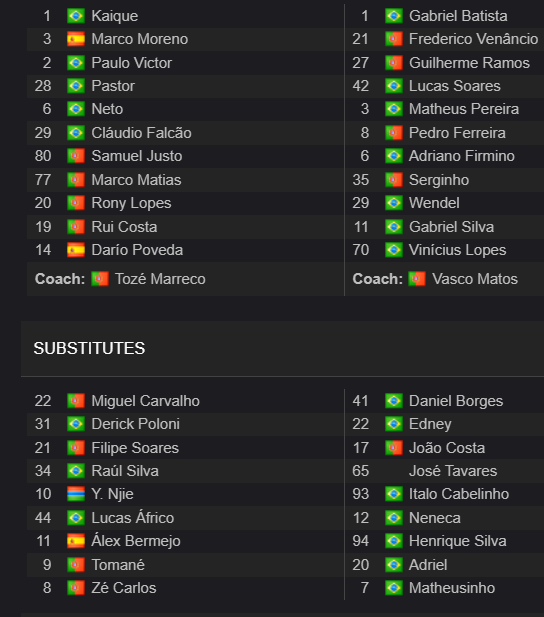Open coach Vasco Matos page
The image size is (544, 617).
click(x=475, y=279)
